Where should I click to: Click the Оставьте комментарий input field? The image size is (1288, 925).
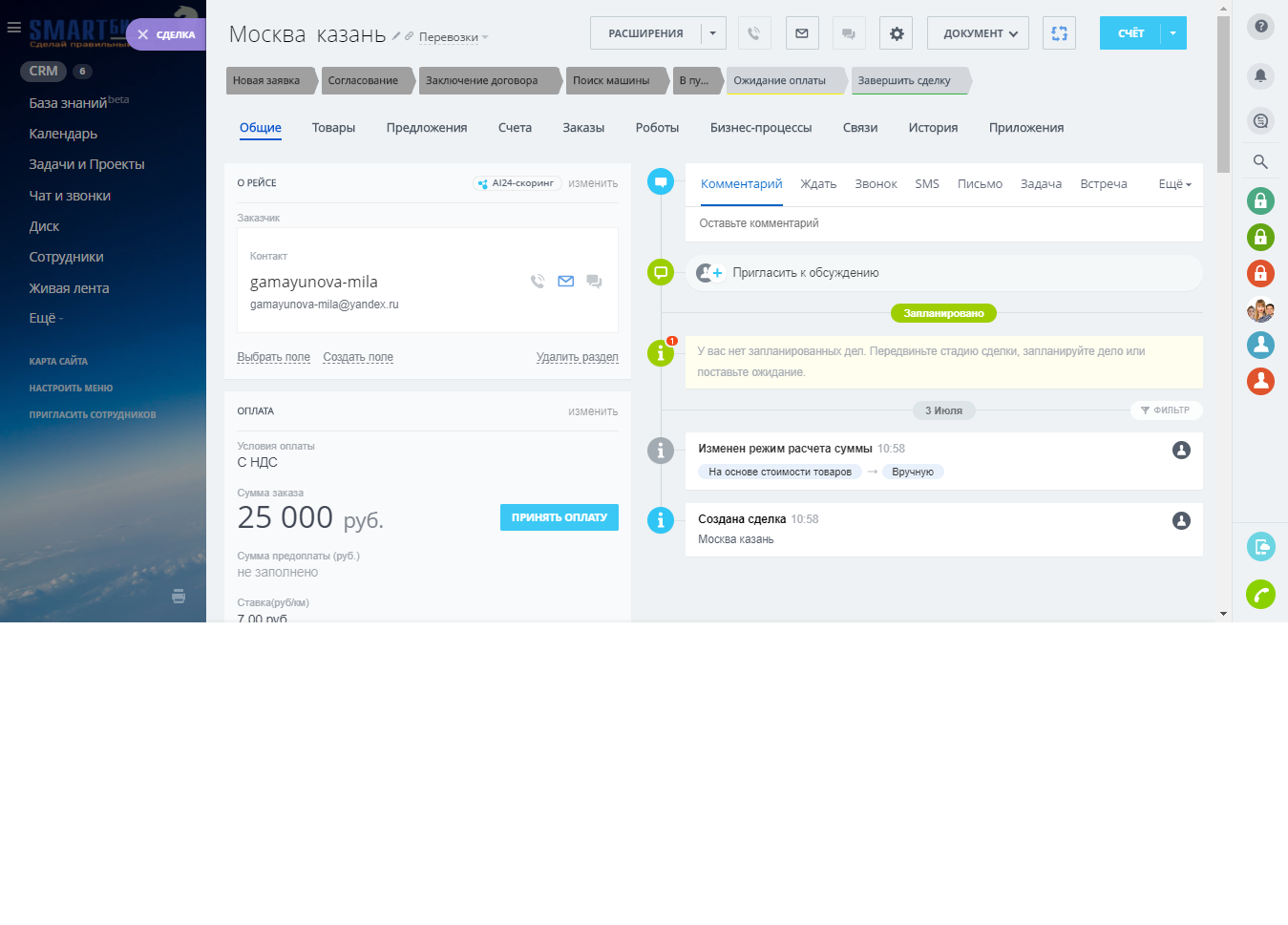coord(942,223)
